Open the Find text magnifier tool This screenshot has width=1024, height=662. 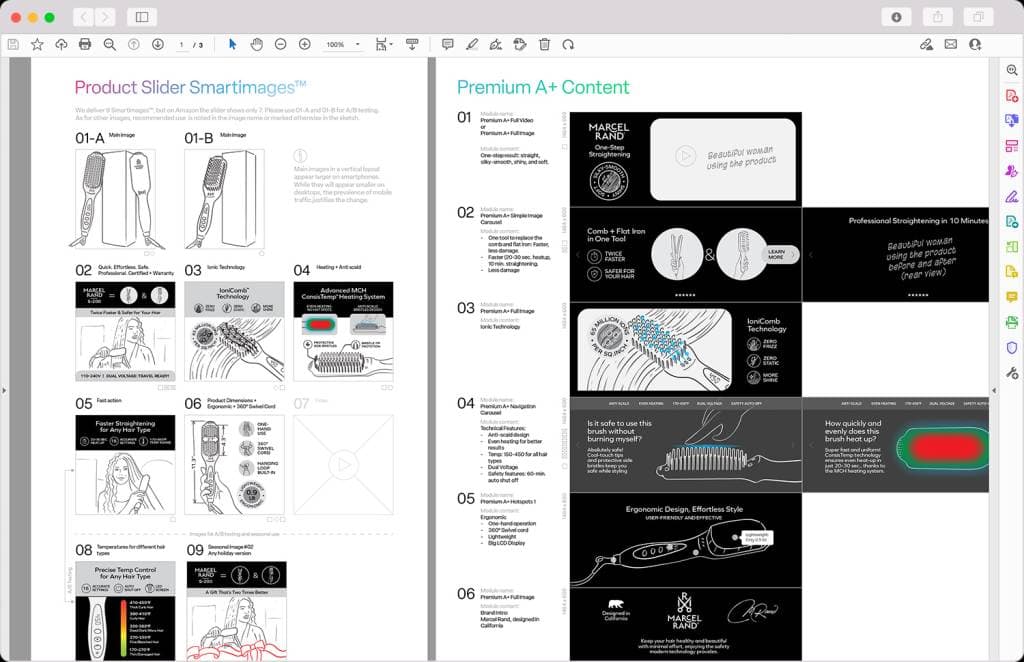point(110,44)
